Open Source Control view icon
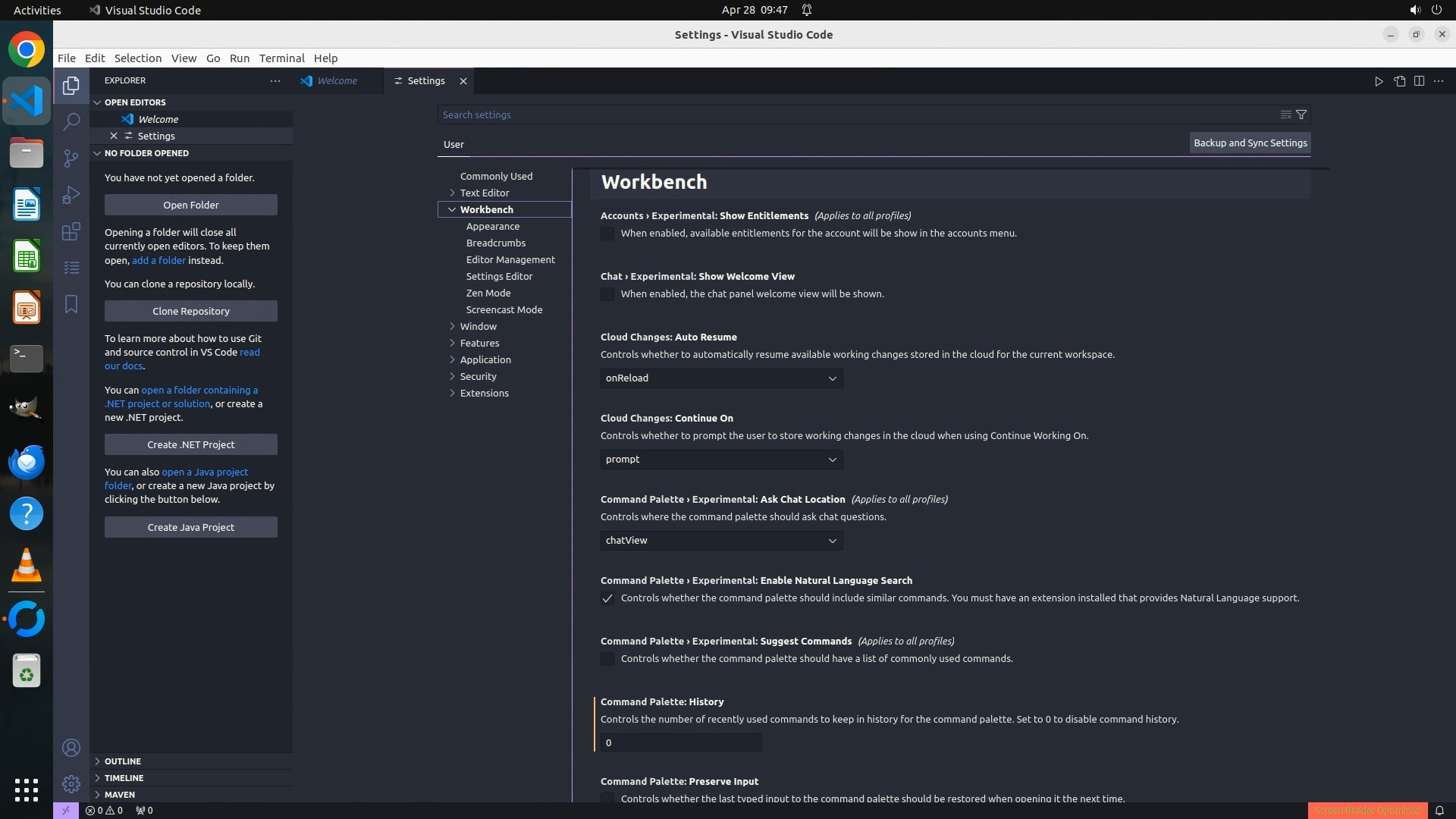 pyautogui.click(x=71, y=158)
